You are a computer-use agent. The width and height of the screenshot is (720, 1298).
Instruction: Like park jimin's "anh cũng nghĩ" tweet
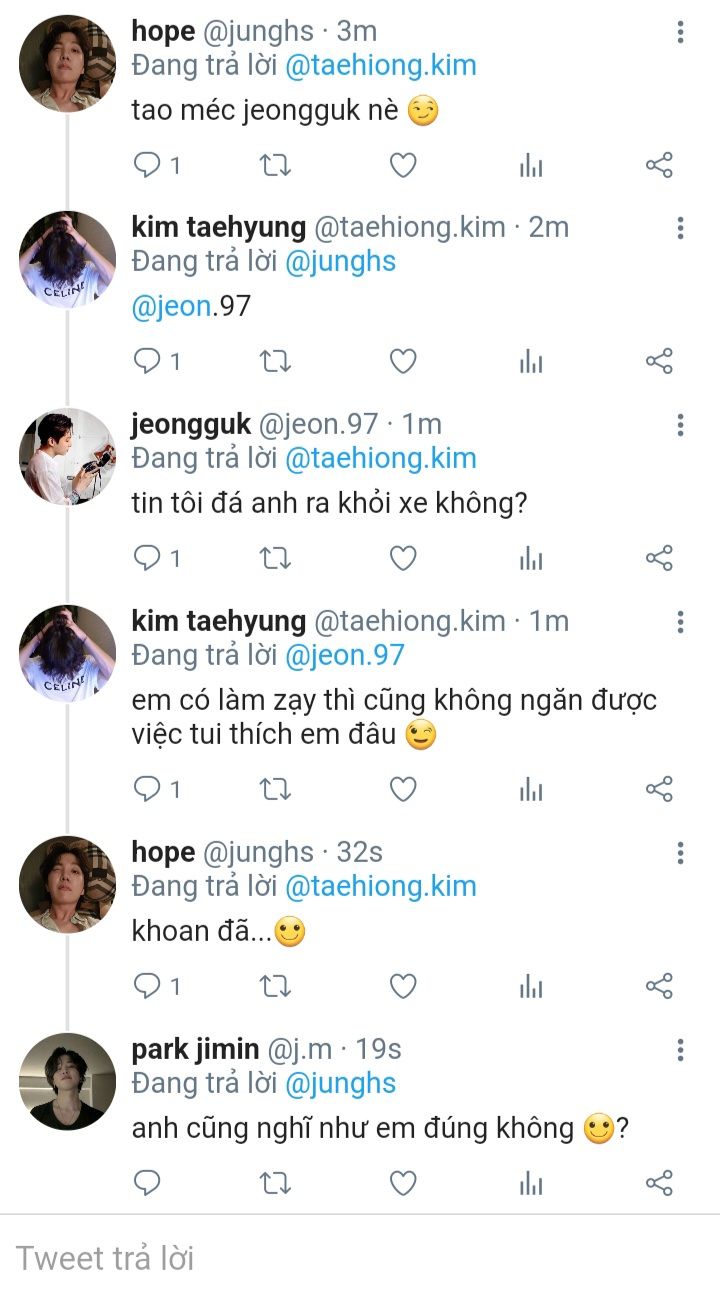402,1184
